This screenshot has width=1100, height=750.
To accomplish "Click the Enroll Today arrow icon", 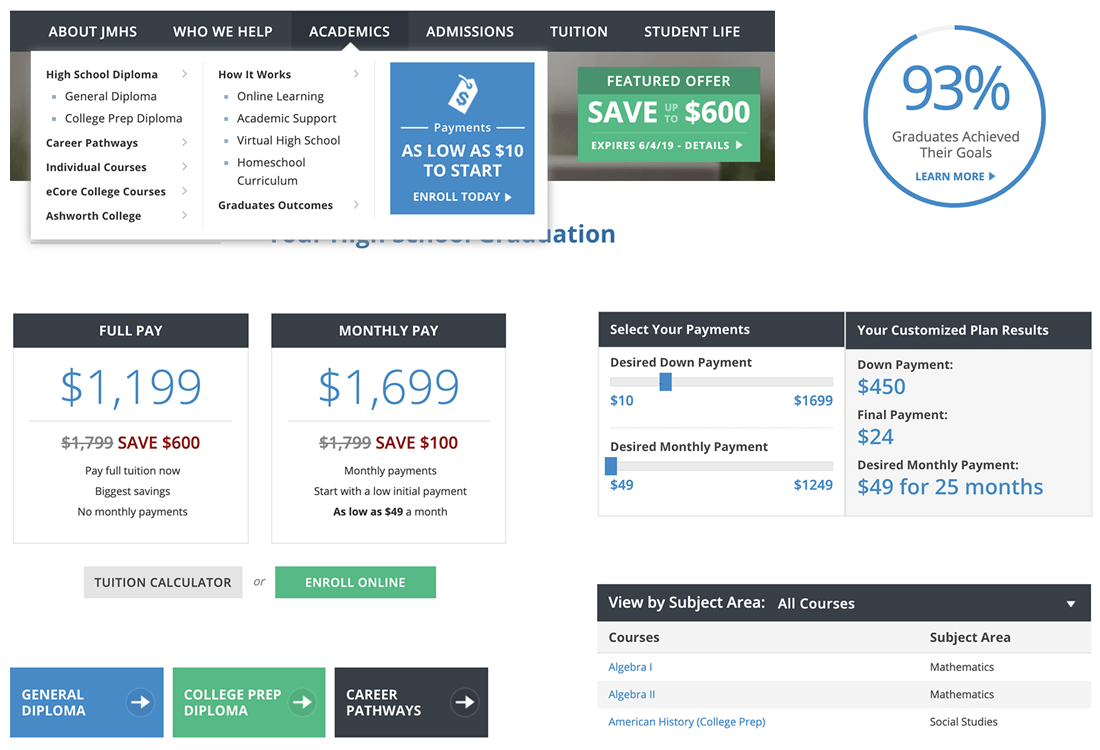I will tap(508, 197).
